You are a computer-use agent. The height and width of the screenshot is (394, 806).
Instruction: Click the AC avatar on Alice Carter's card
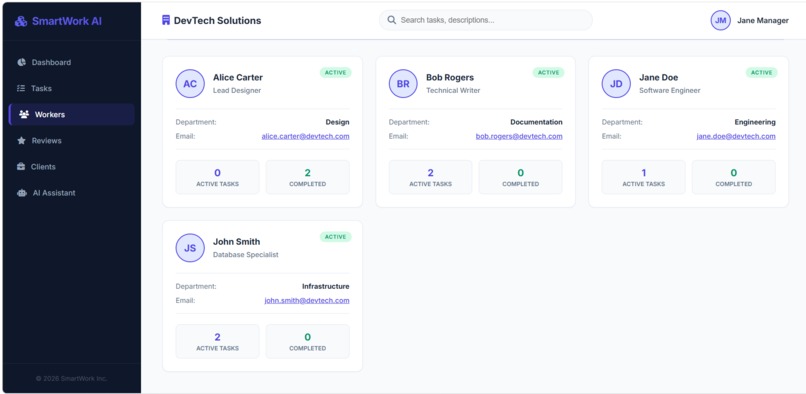pyautogui.click(x=190, y=83)
